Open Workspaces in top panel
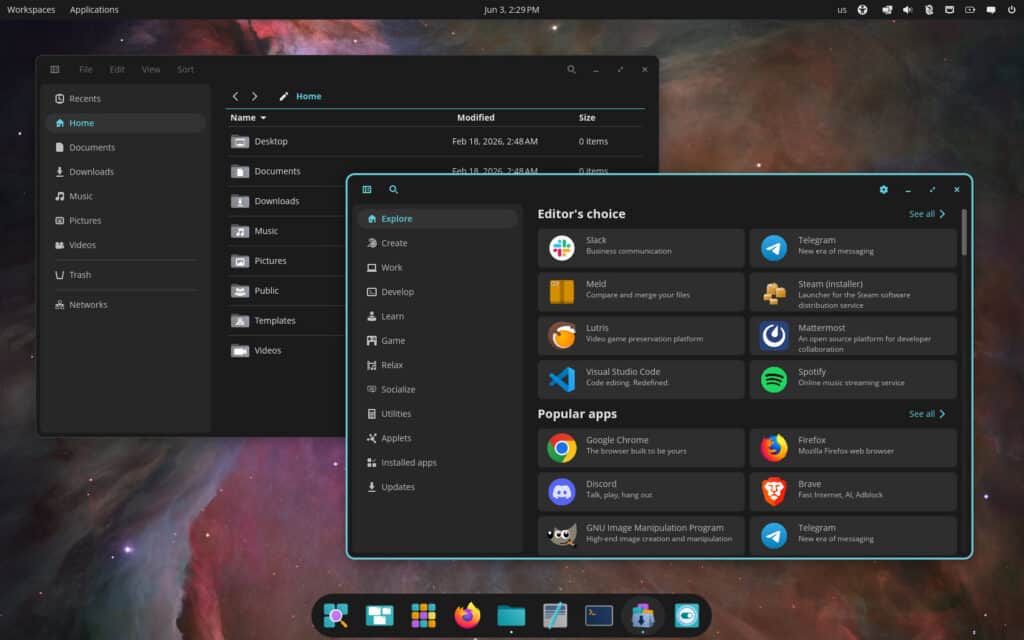Image resolution: width=1024 pixels, height=640 pixels. [31, 10]
